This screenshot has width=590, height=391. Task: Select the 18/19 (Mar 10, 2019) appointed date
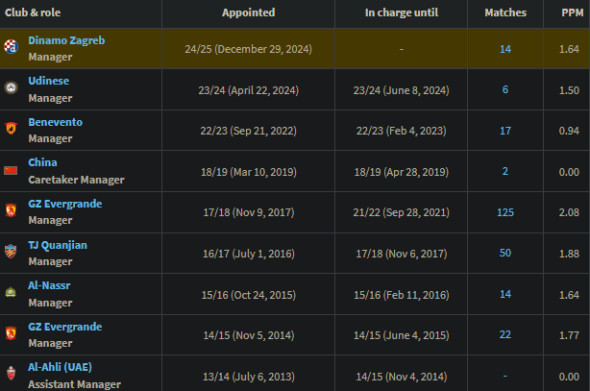pyautogui.click(x=248, y=172)
